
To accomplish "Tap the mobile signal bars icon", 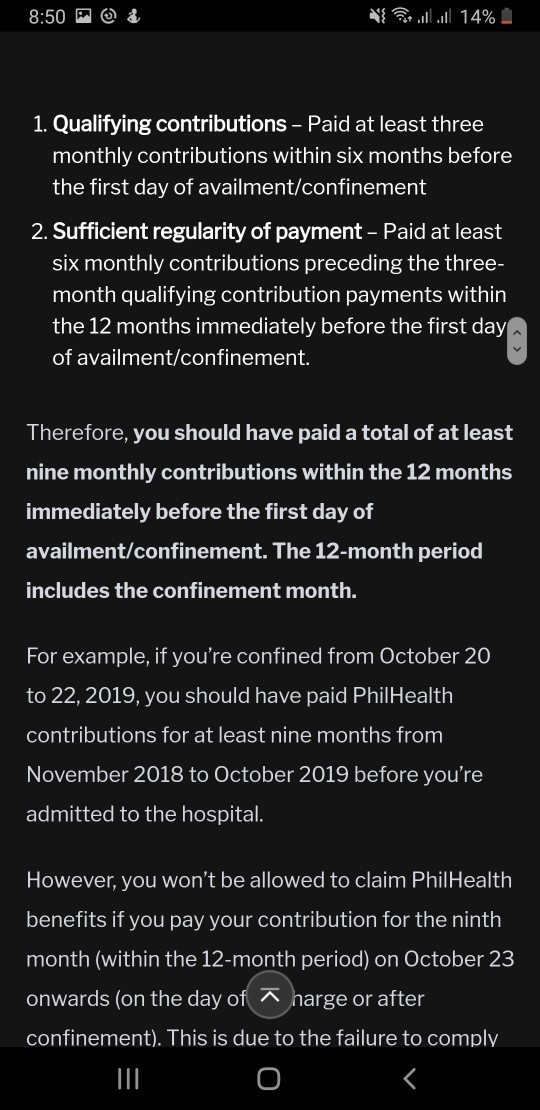I will pos(434,17).
